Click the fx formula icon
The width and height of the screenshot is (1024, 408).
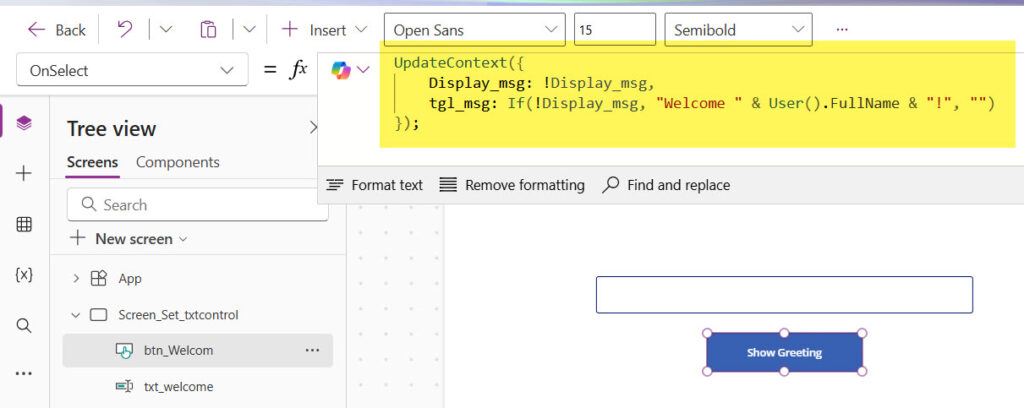[x=298, y=70]
